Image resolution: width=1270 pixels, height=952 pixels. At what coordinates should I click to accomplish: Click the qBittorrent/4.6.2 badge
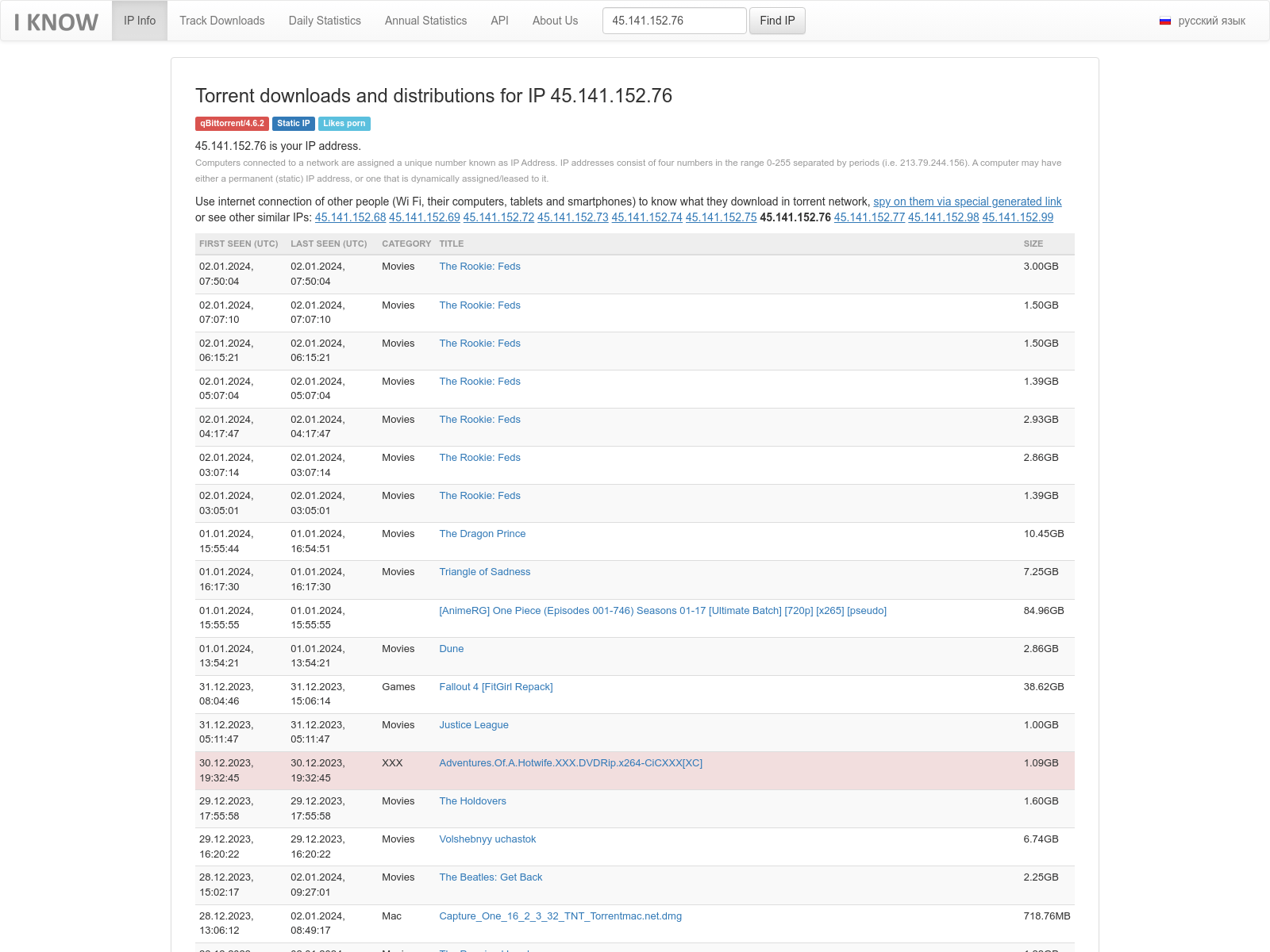232,124
